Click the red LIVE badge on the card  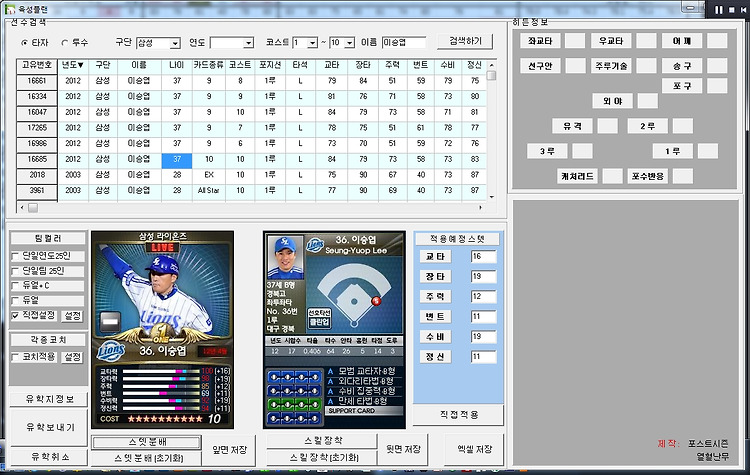pos(162,247)
